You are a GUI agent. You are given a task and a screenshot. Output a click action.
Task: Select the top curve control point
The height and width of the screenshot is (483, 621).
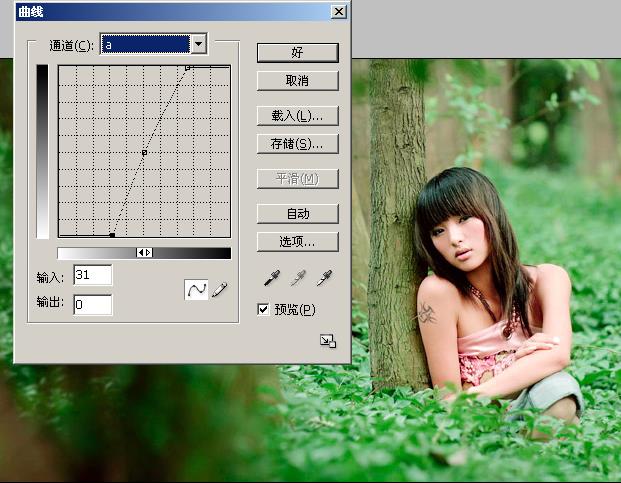(187, 68)
